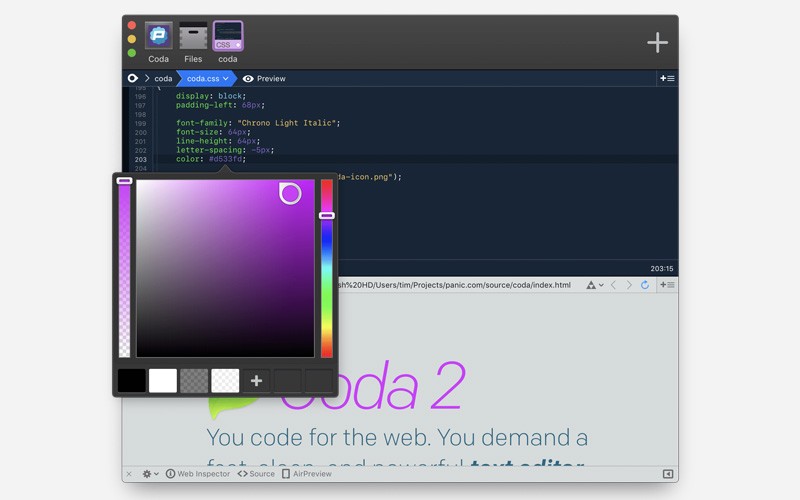Image resolution: width=800 pixels, height=500 pixels.
Task: Choose the transparent checkered white swatch
Action: click(225, 381)
